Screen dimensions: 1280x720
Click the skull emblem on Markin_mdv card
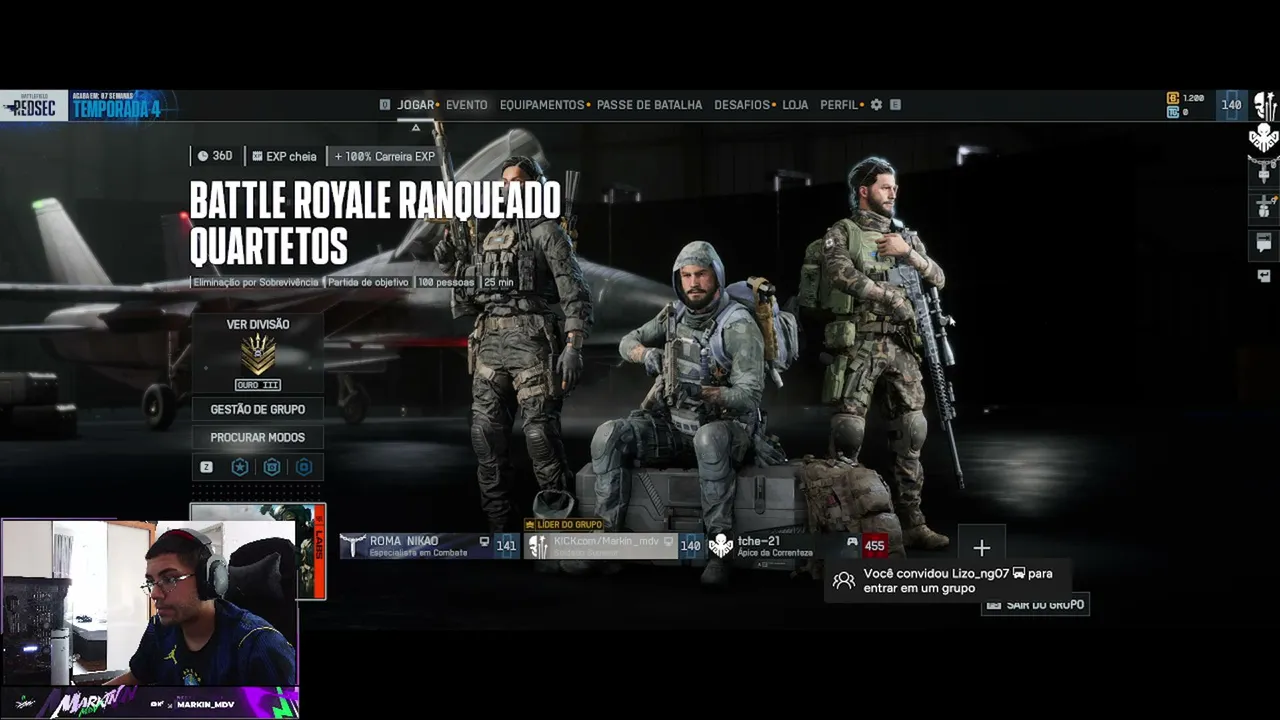pos(538,546)
